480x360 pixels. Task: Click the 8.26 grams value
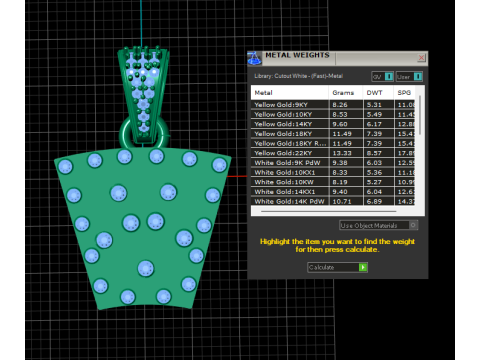[x=340, y=105]
